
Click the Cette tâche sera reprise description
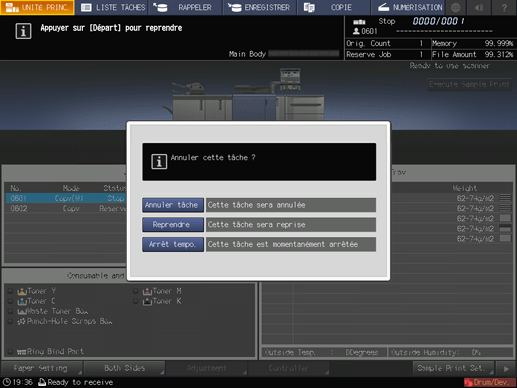click(291, 225)
